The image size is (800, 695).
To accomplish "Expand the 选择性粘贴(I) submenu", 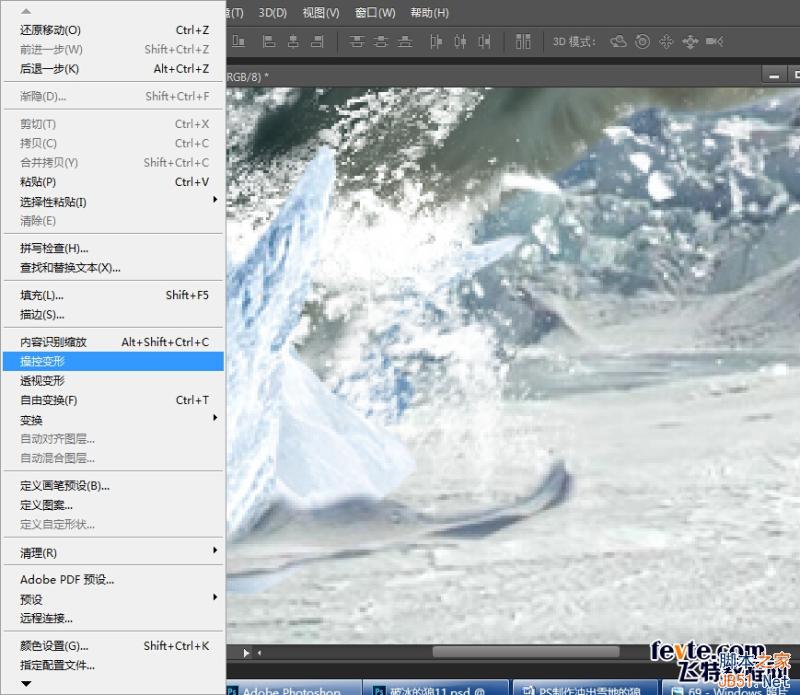I will click(x=113, y=202).
